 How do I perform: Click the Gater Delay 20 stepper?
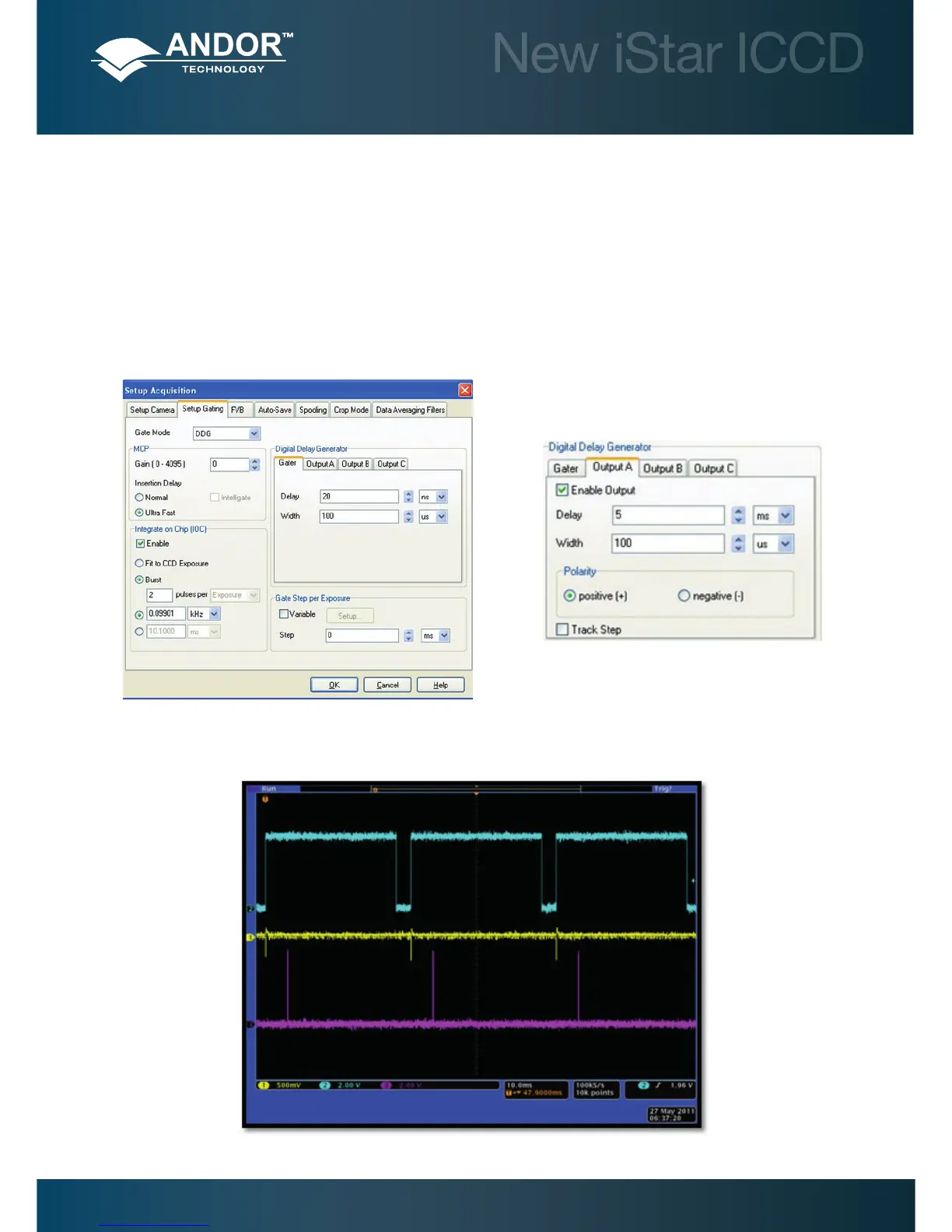pos(408,496)
